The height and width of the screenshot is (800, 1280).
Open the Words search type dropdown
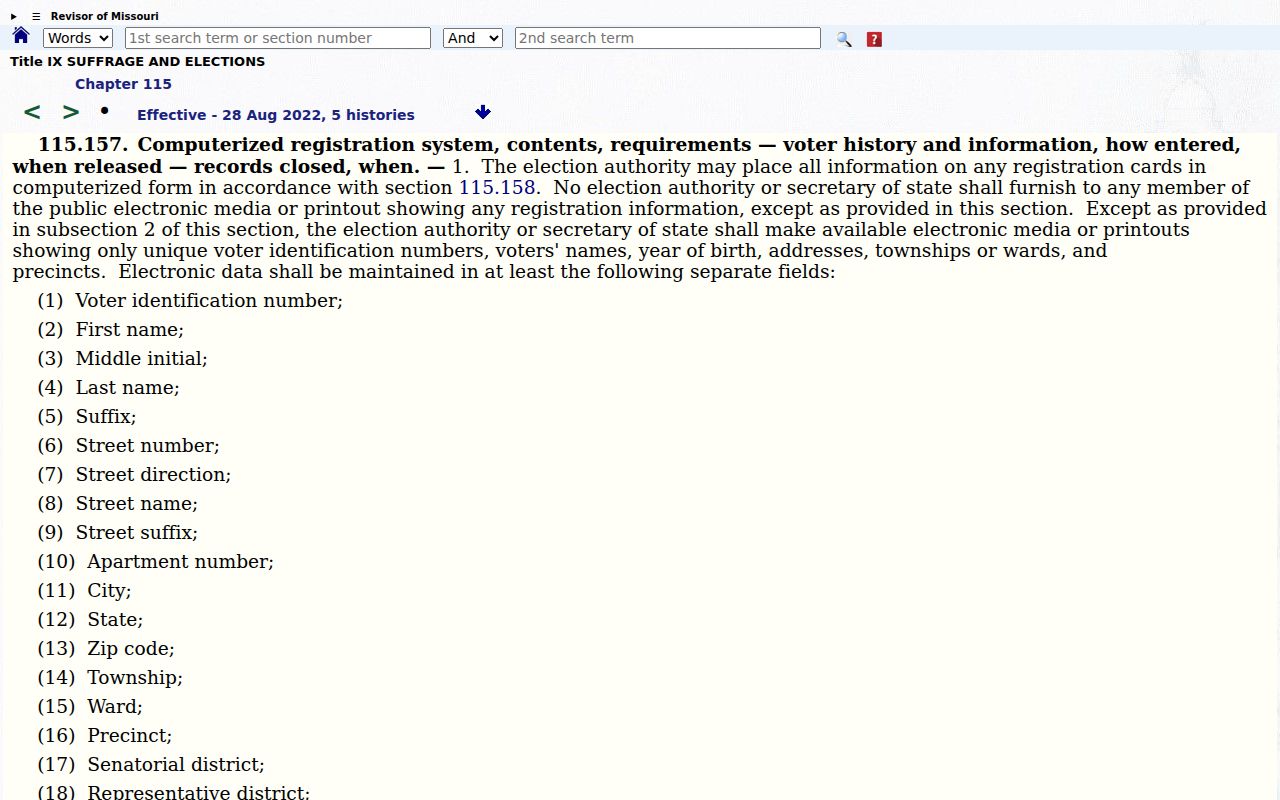[x=78, y=38]
